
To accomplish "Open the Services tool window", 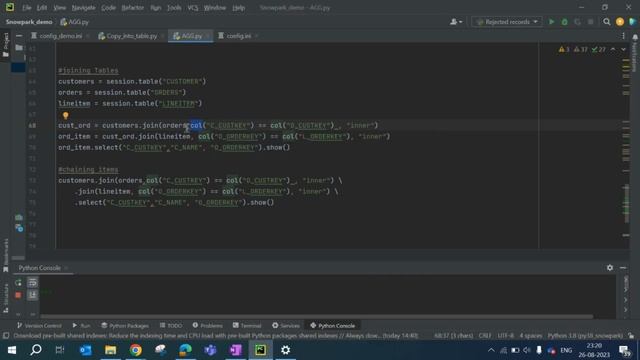I will 286,326.
